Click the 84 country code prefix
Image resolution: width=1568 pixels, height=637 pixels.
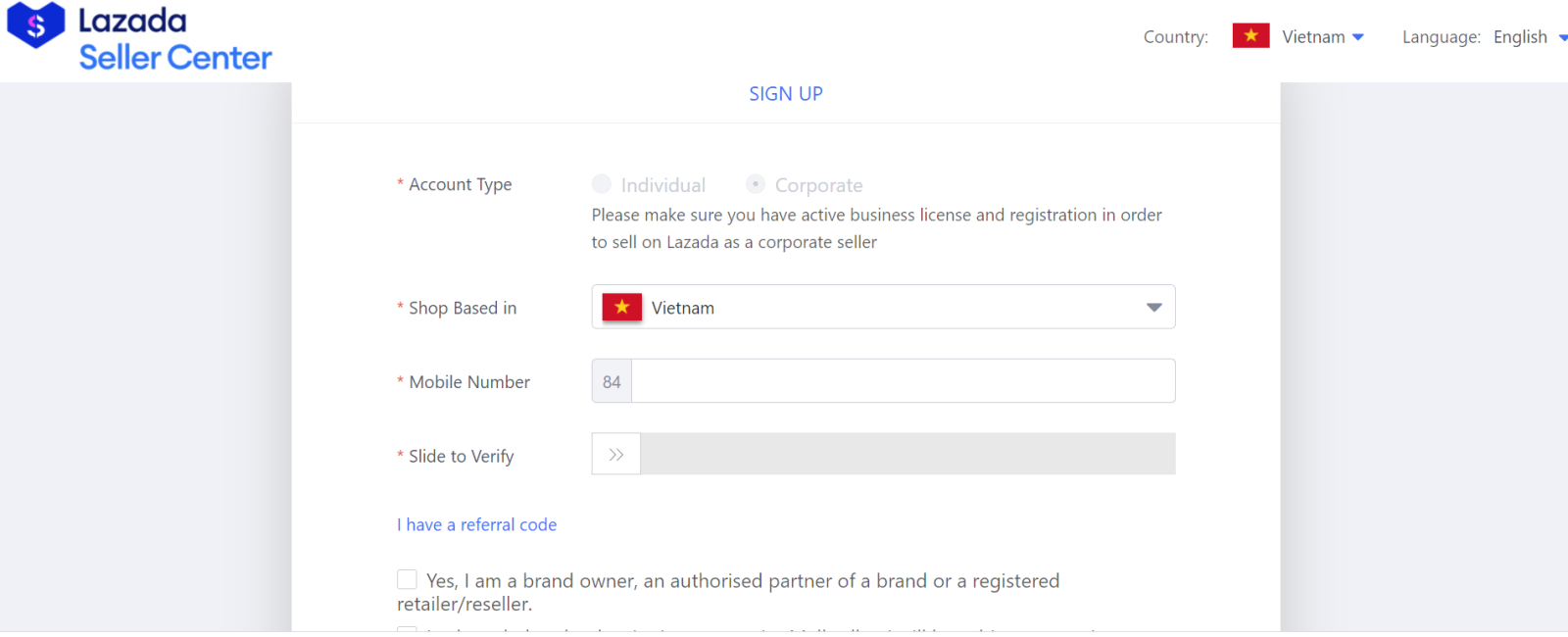pos(612,381)
